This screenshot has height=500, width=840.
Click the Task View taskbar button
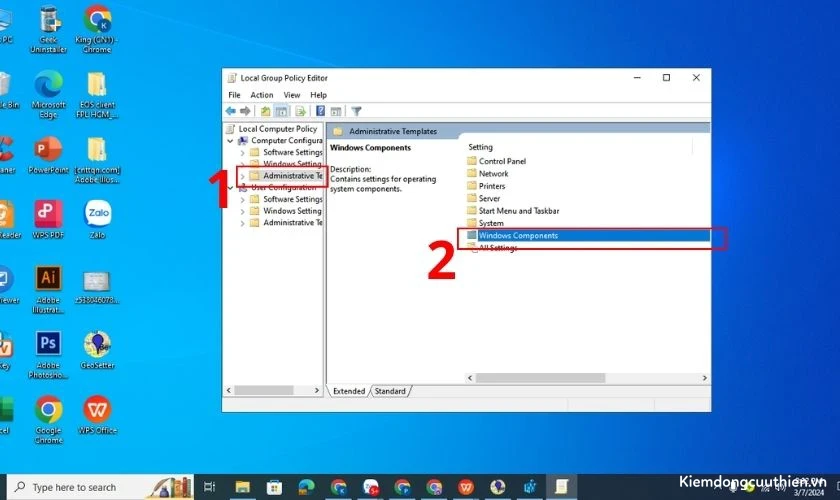click(x=209, y=487)
